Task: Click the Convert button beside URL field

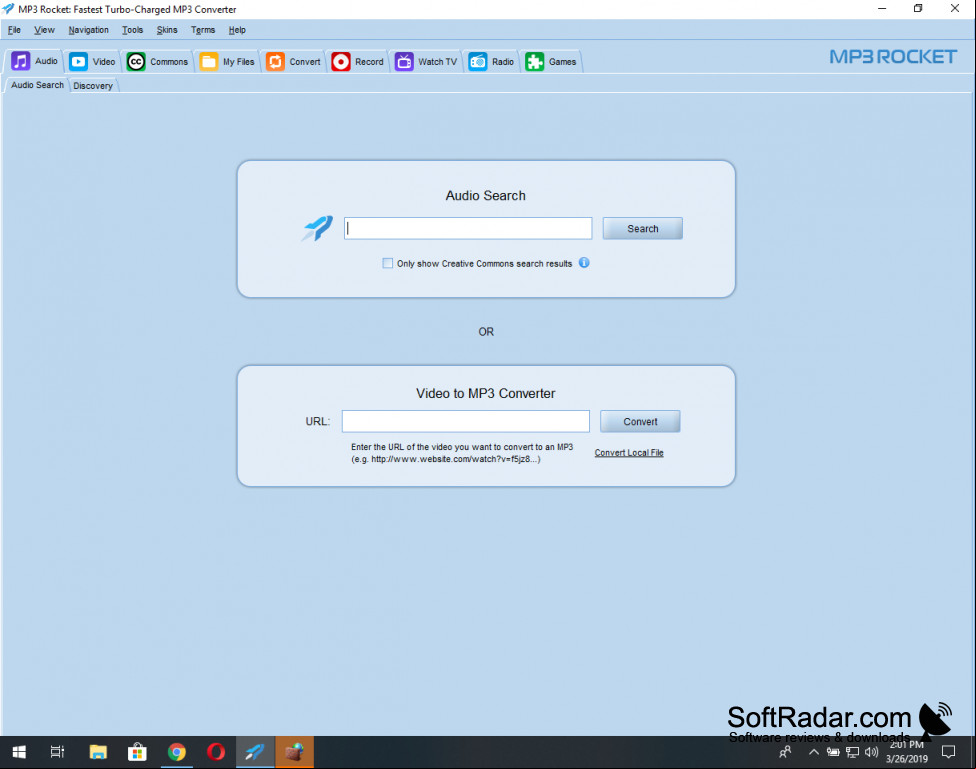Action: point(640,422)
